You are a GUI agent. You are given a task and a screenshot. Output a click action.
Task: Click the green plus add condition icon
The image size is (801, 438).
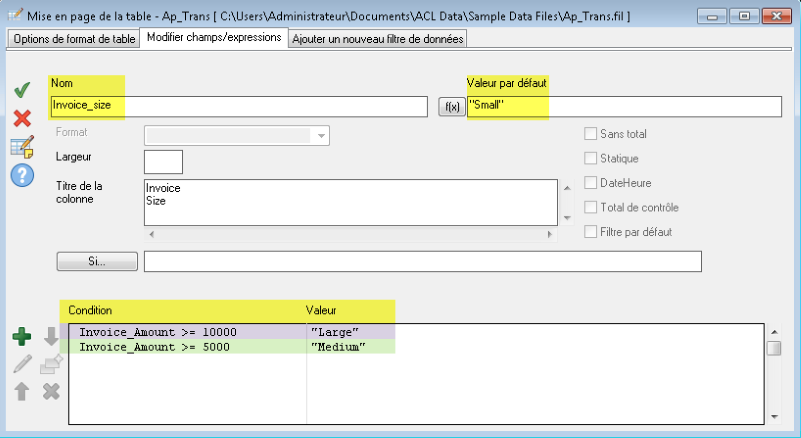22,338
